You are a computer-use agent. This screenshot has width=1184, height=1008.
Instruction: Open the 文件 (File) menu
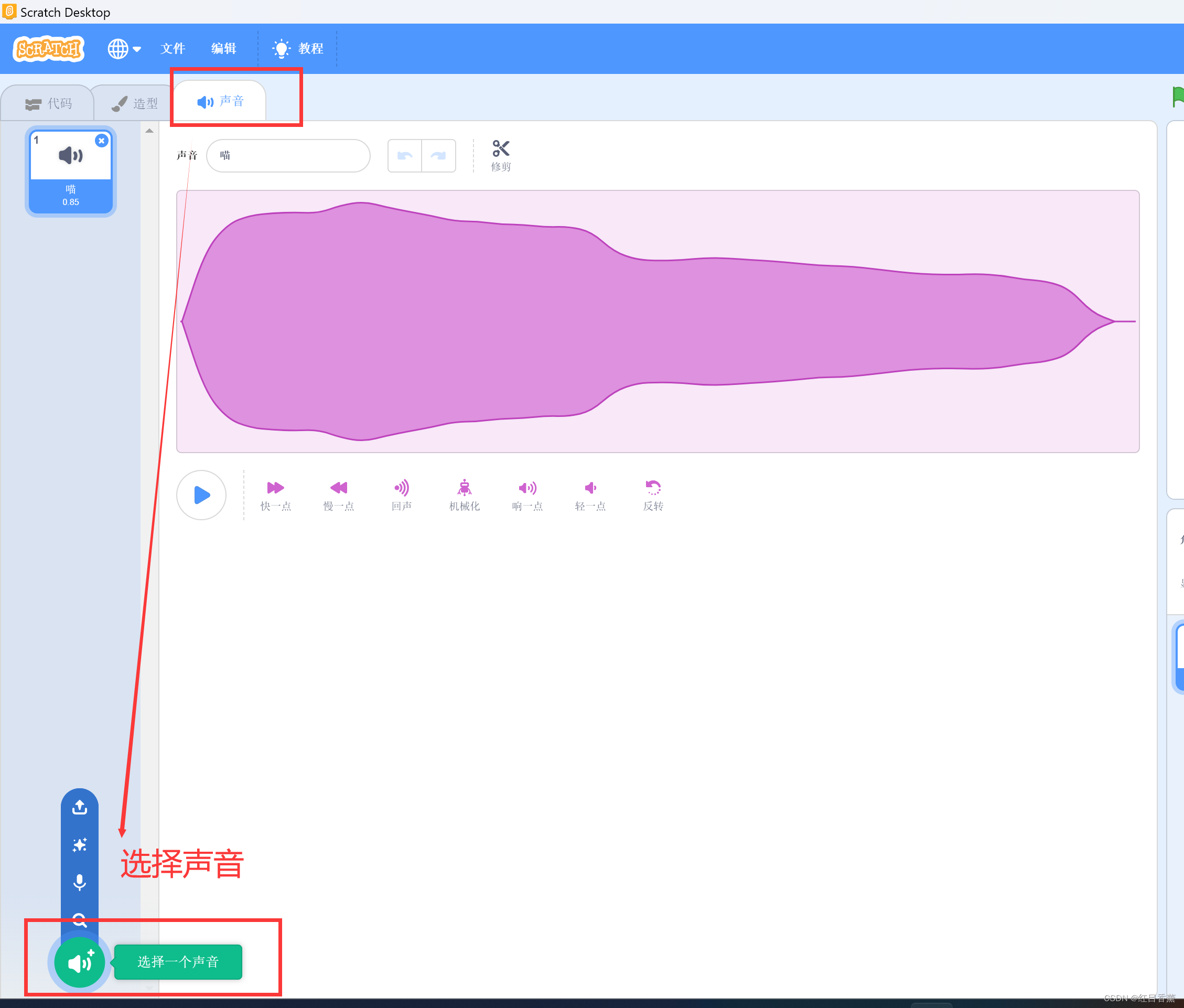tap(173, 49)
